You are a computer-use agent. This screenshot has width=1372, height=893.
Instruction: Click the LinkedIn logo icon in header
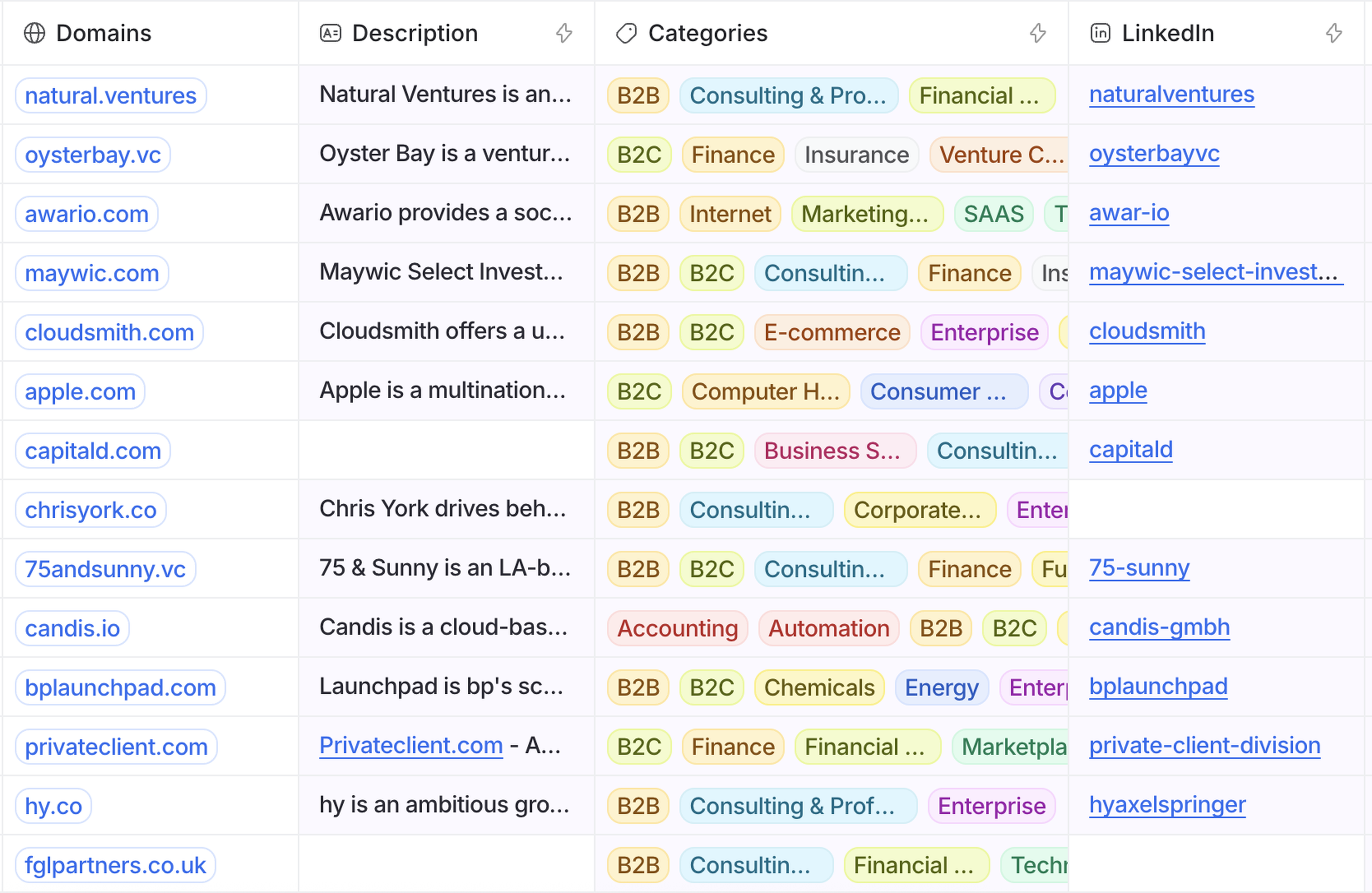point(1100,34)
